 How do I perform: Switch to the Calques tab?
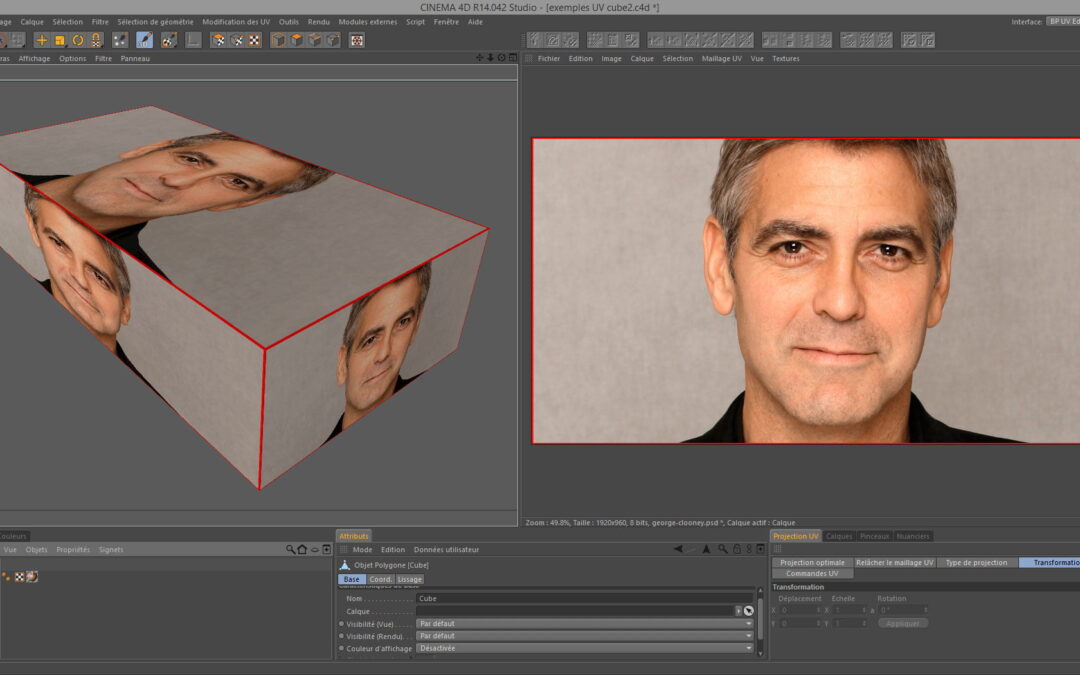[x=839, y=536]
